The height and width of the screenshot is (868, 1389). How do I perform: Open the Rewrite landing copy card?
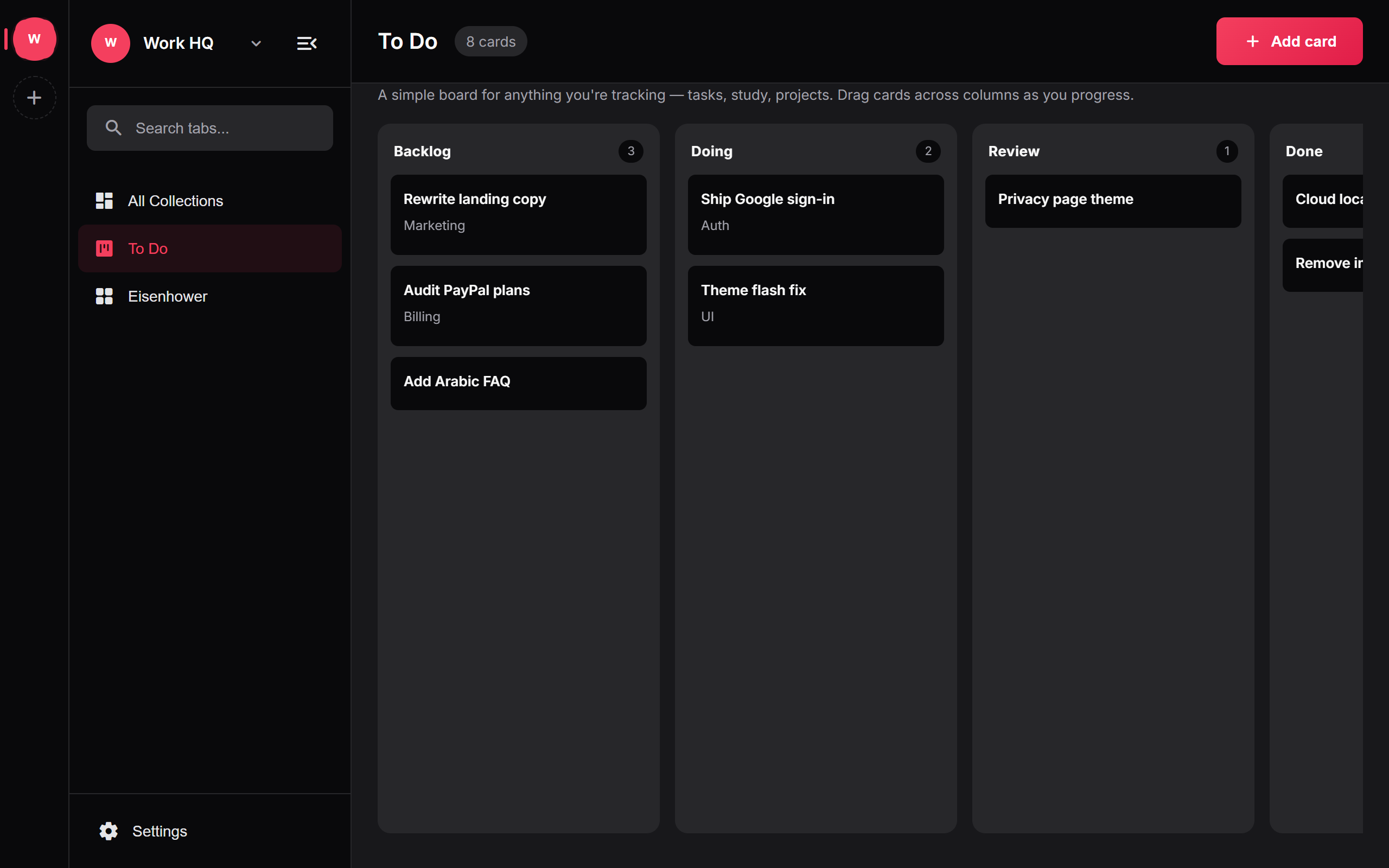pyautogui.click(x=519, y=215)
